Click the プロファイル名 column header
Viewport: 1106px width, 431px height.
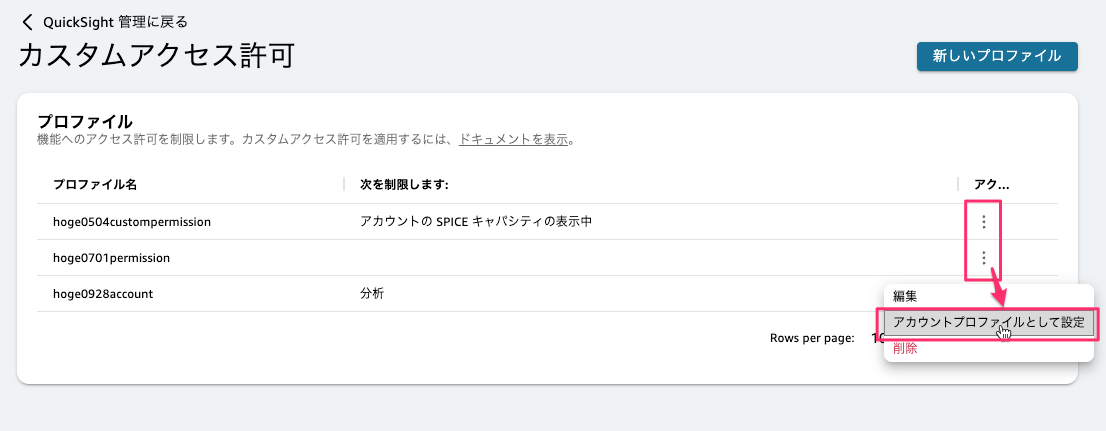coord(95,185)
